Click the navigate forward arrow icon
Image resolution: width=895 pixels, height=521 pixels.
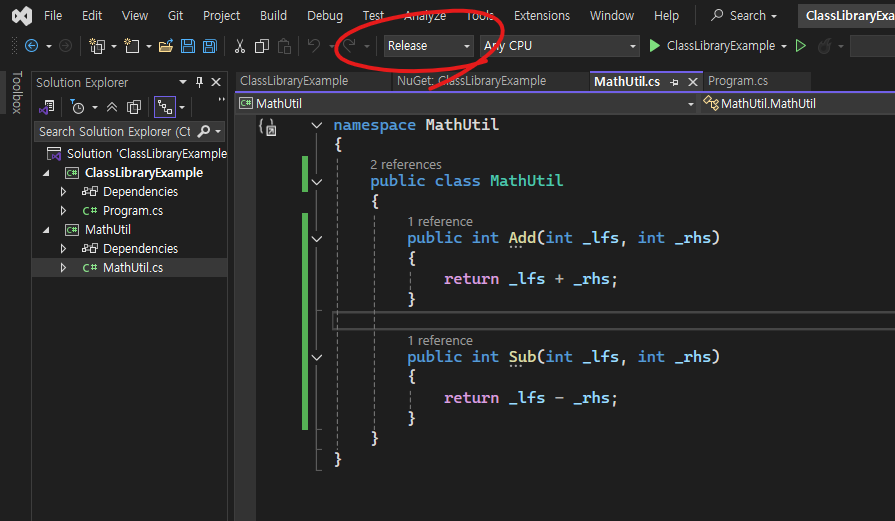point(66,46)
